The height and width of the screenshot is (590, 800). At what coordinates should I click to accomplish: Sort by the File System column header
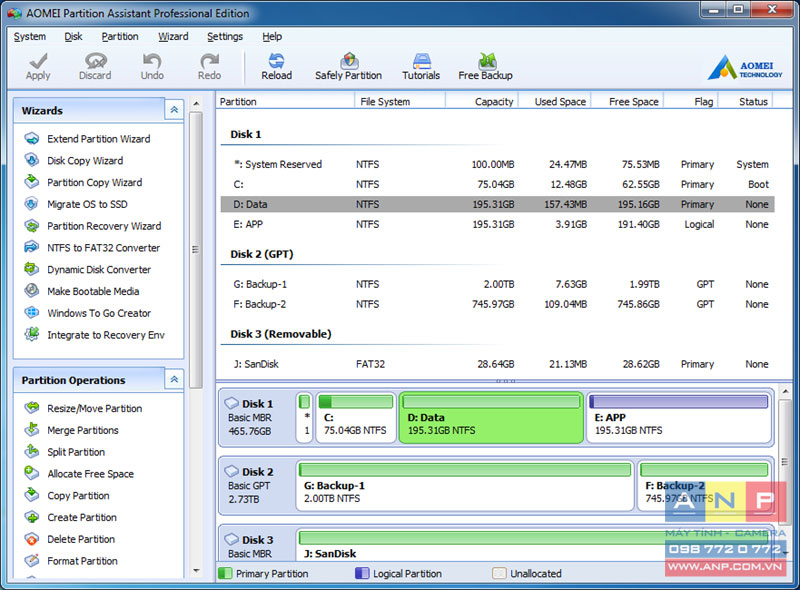click(x=400, y=102)
